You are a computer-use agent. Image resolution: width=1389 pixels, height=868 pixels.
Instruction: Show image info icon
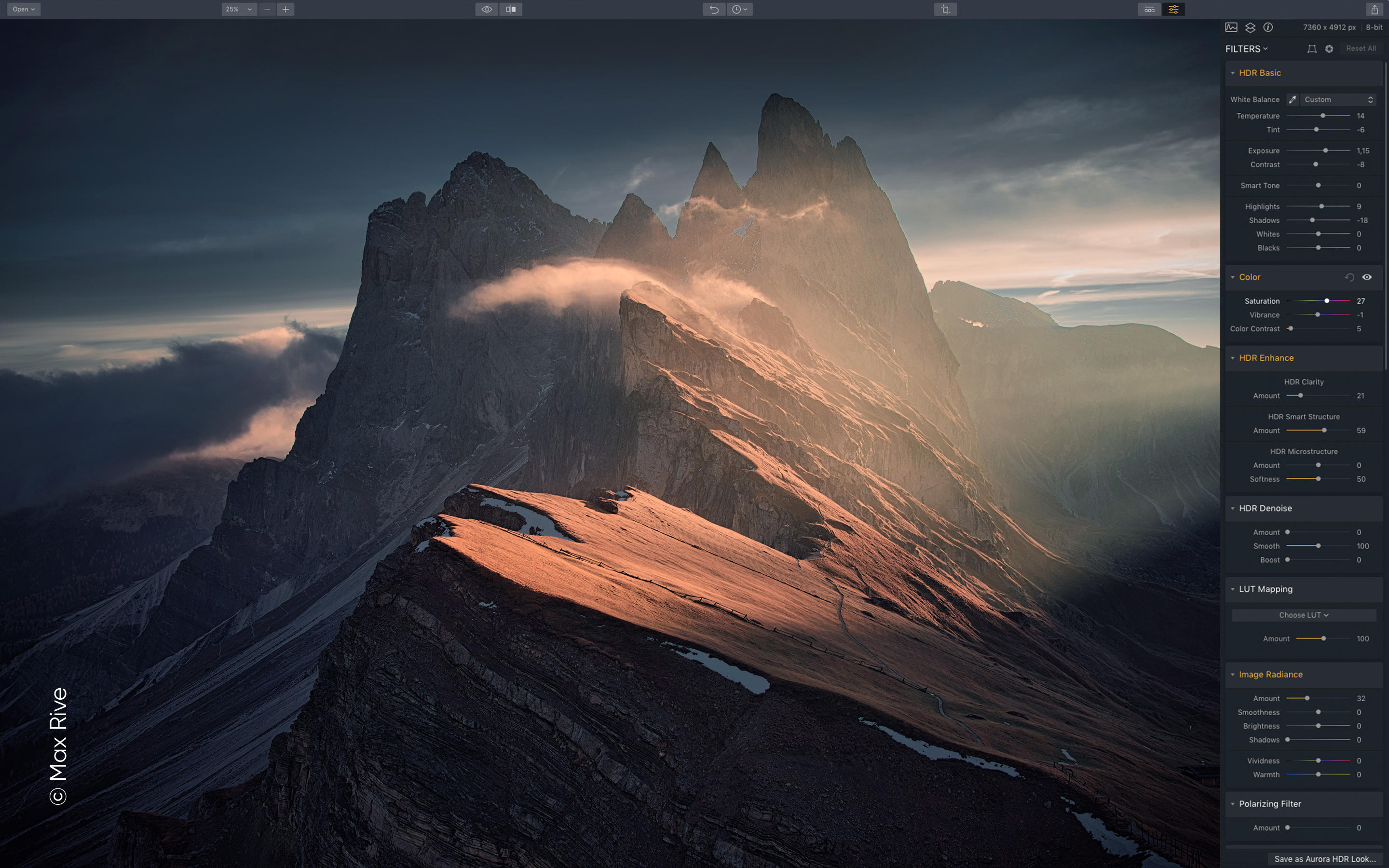click(x=1268, y=27)
